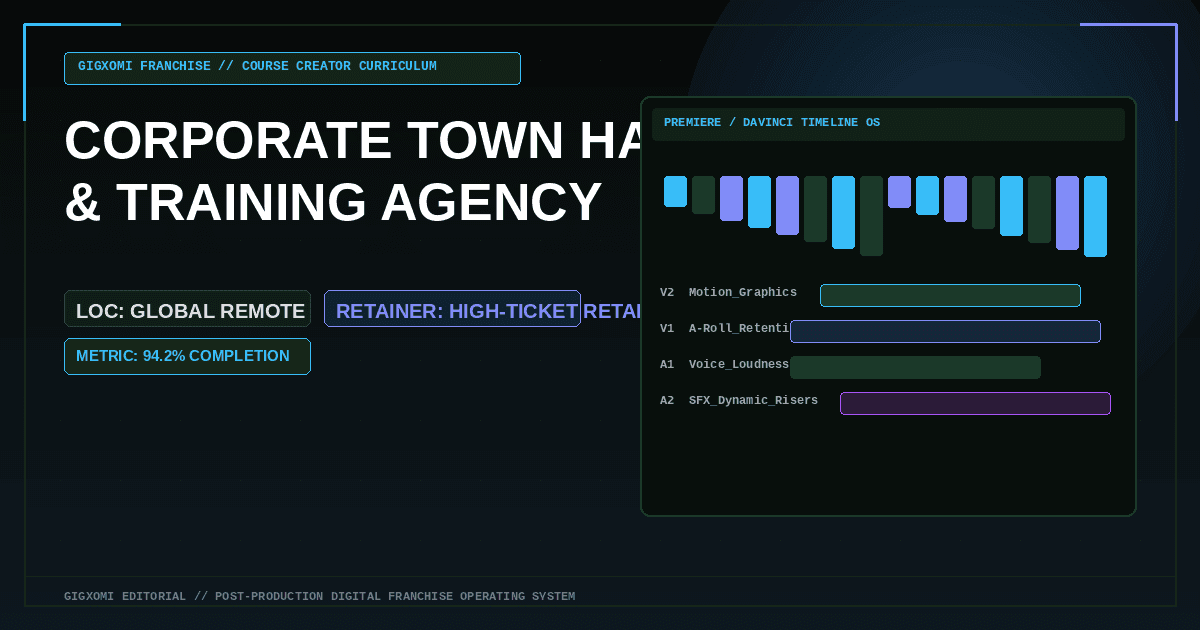Click the LOC: GLOBAL REMOTE badge
The height and width of the screenshot is (630, 1200).
(187, 308)
